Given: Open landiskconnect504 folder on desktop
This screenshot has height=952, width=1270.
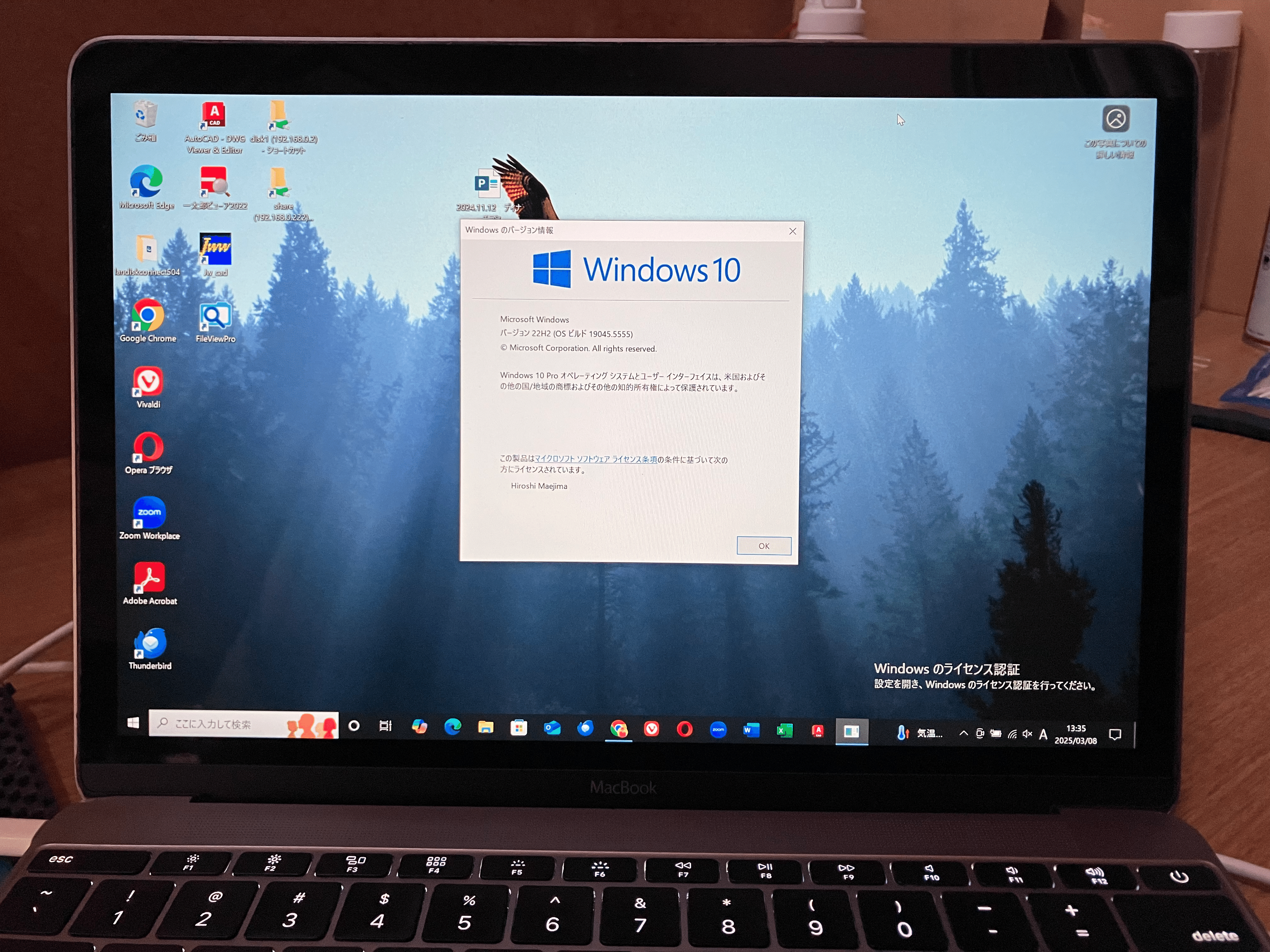Looking at the screenshot, I should pyautogui.click(x=147, y=255).
